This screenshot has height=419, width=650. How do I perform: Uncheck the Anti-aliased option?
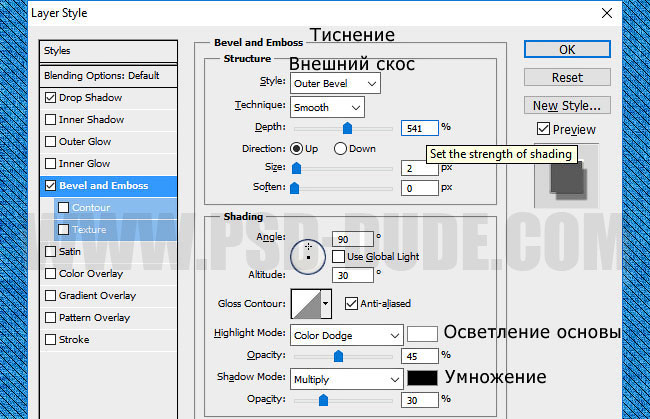point(351,303)
